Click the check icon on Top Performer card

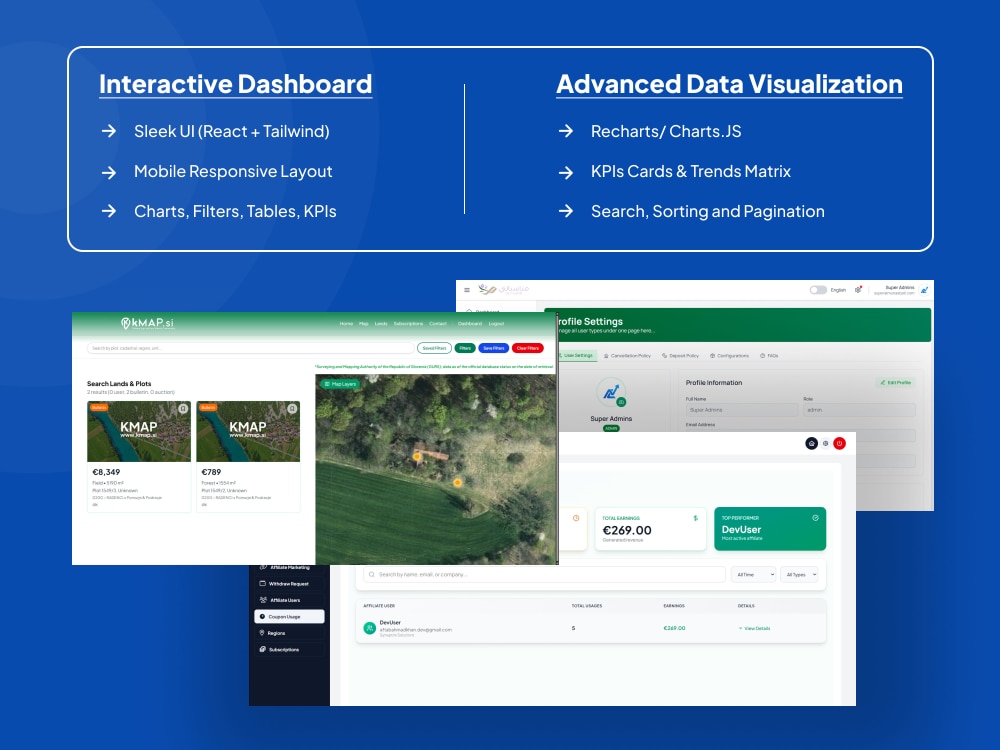[x=815, y=518]
